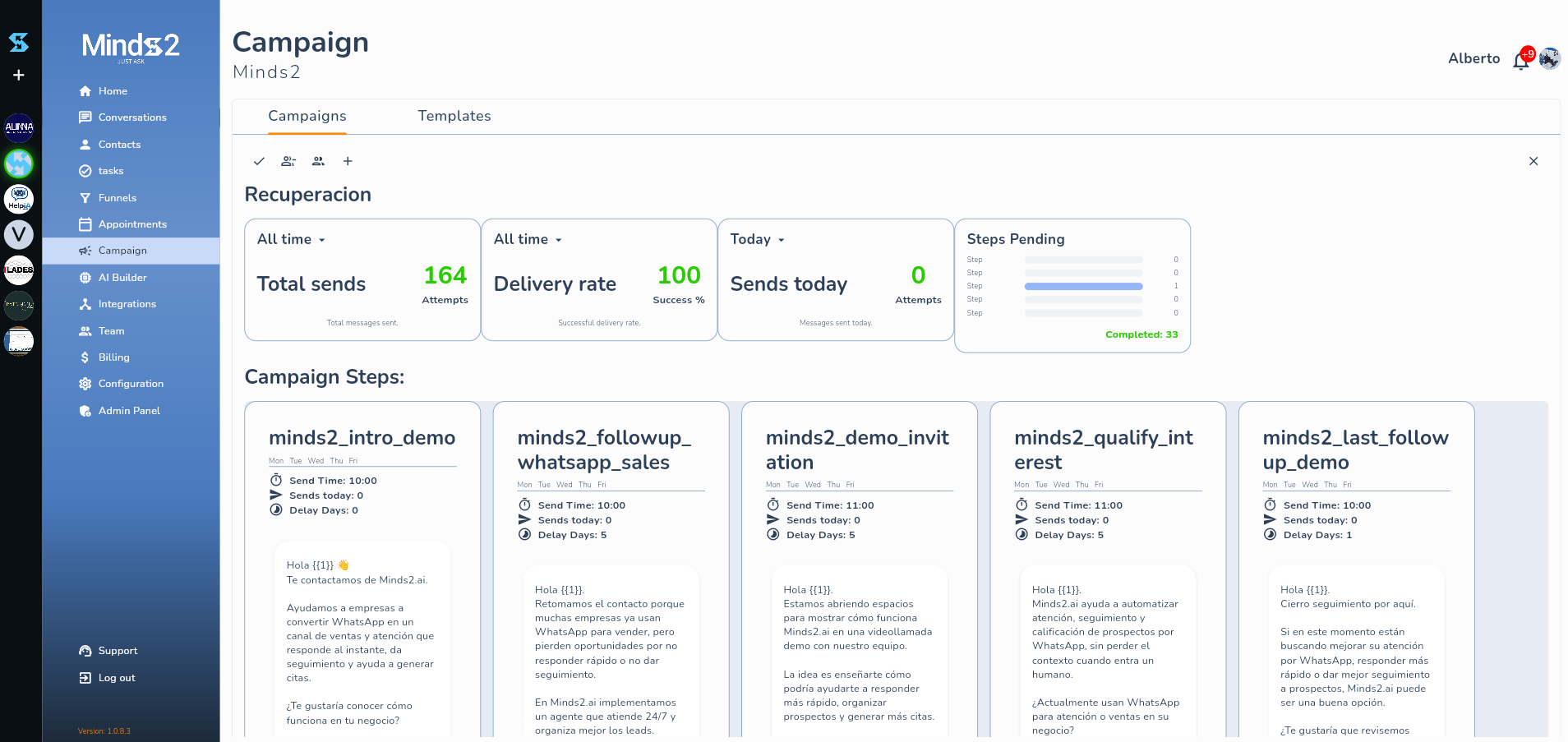The width and height of the screenshot is (1568, 742).
Task: Click Sends today: 0 in minds2_followup_whatsapp_sales
Action: click(x=574, y=520)
